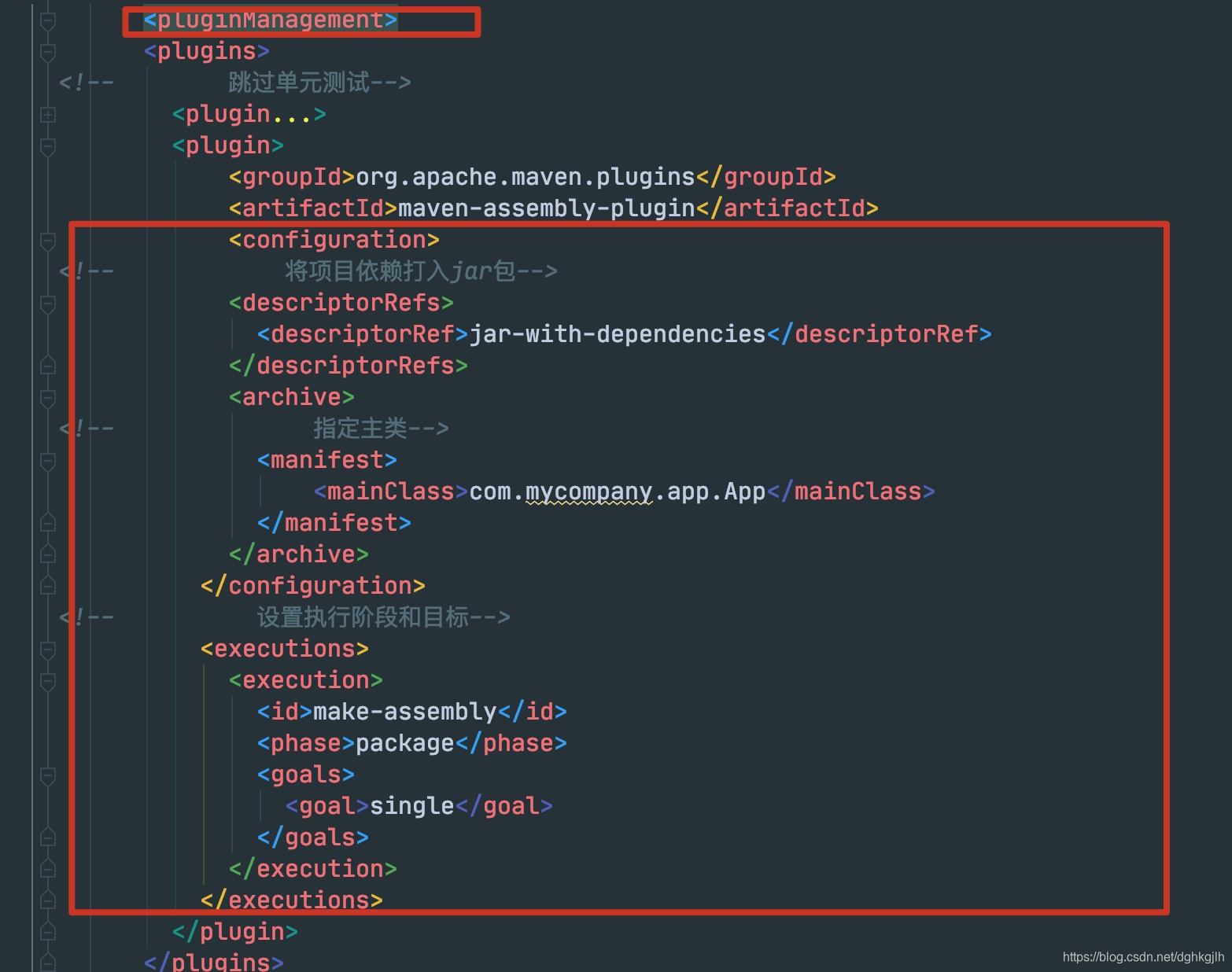Collapse the maven-assembly plugin opening fold marker
The height and width of the screenshot is (972, 1232).
[48, 147]
